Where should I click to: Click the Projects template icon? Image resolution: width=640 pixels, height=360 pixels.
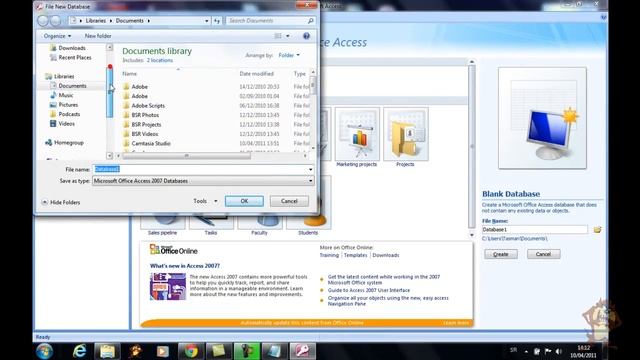(406, 134)
